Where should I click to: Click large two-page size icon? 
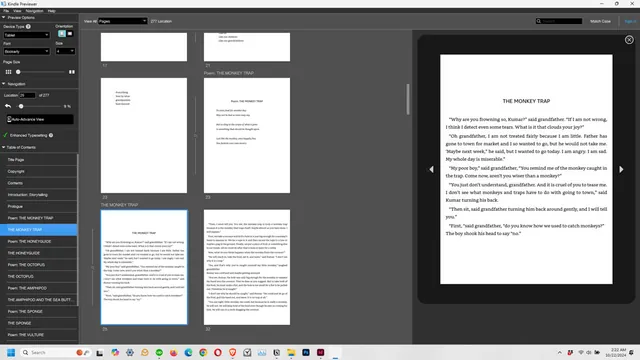72,72
